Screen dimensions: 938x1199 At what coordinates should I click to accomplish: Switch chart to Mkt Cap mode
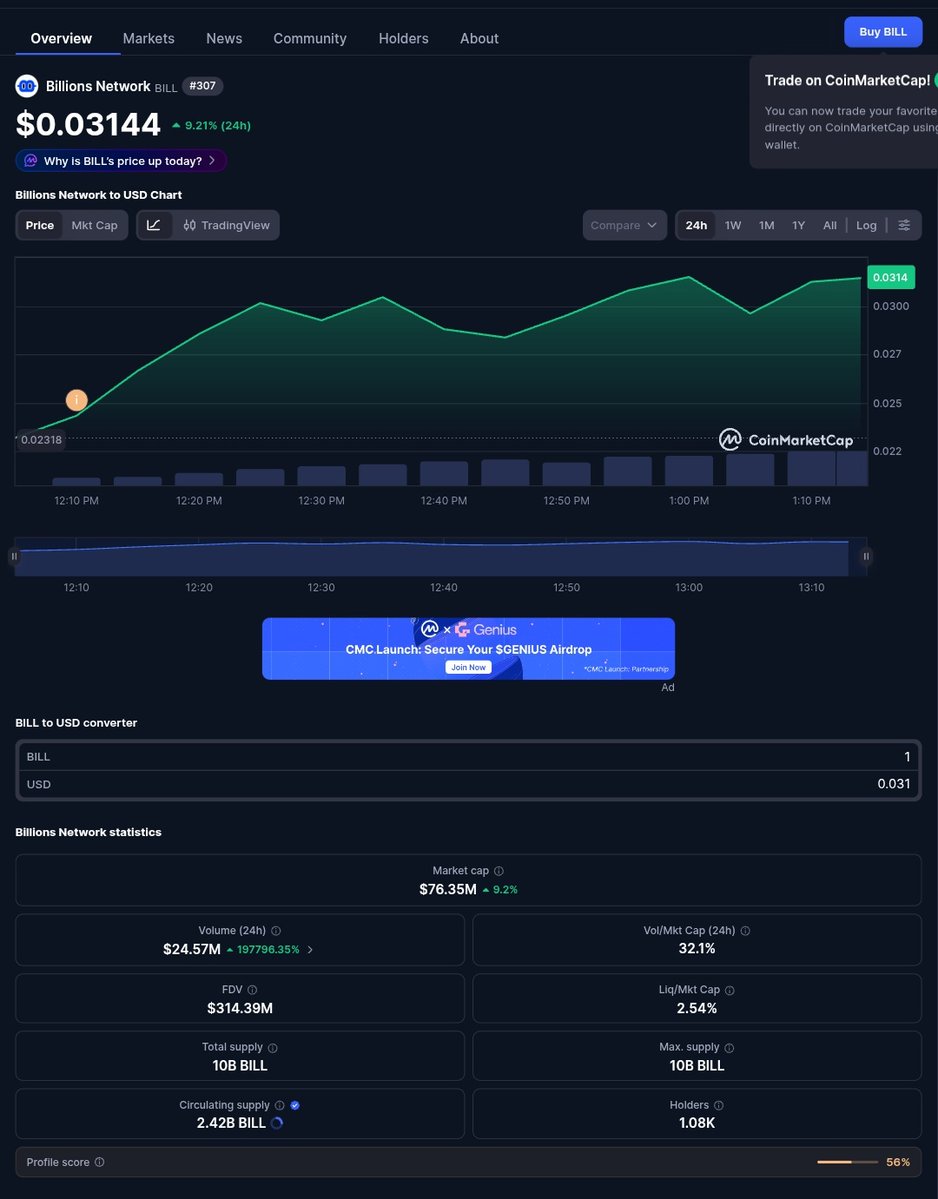pyautogui.click(x=95, y=226)
